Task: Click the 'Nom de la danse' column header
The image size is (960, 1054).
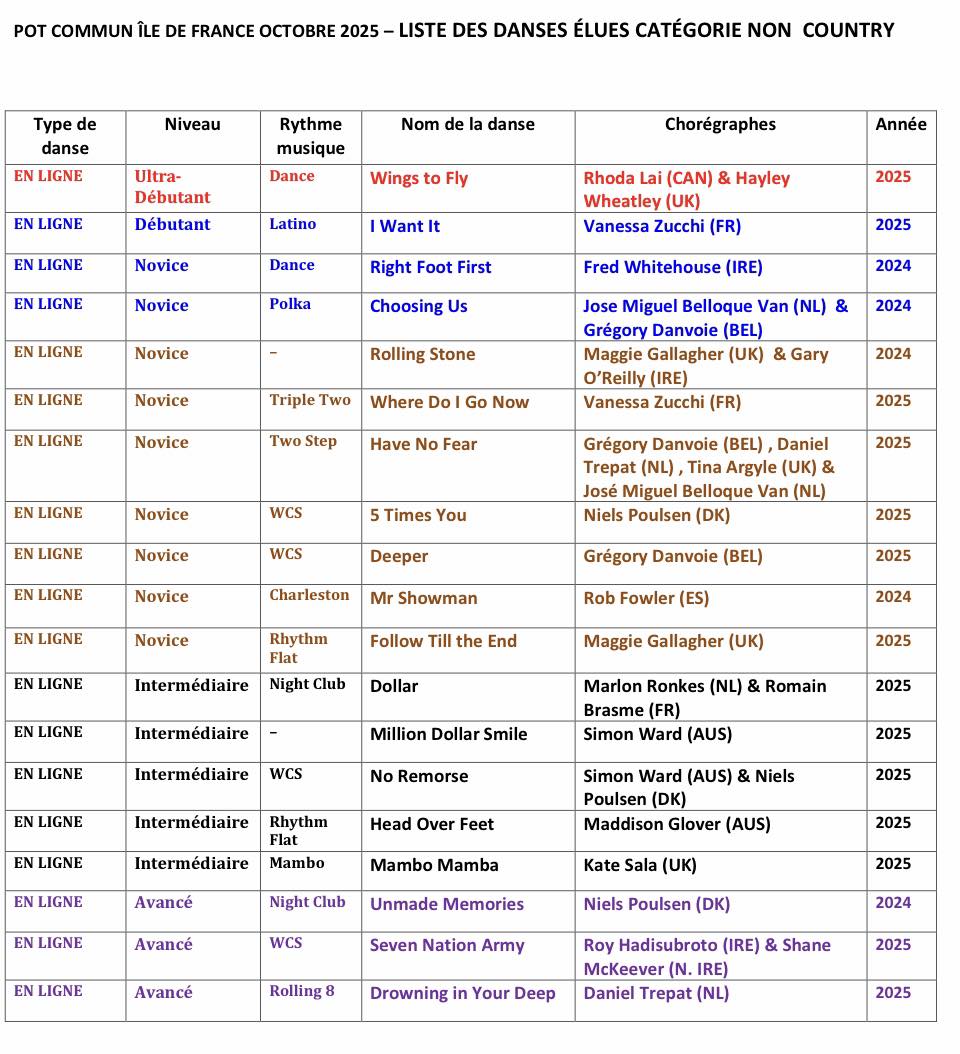Action: coord(467,125)
